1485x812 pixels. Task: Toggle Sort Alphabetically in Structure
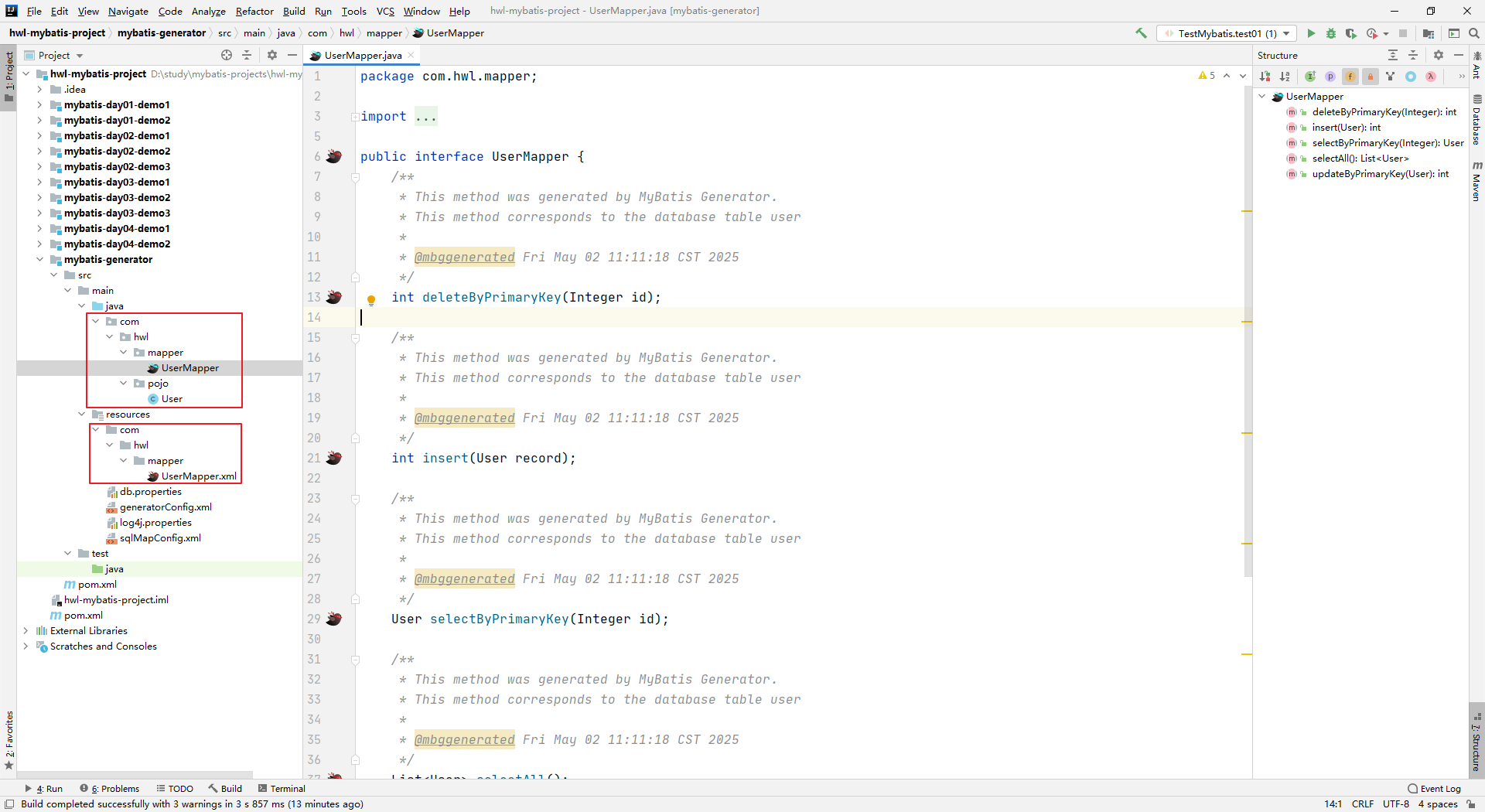pyautogui.click(x=1285, y=77)
